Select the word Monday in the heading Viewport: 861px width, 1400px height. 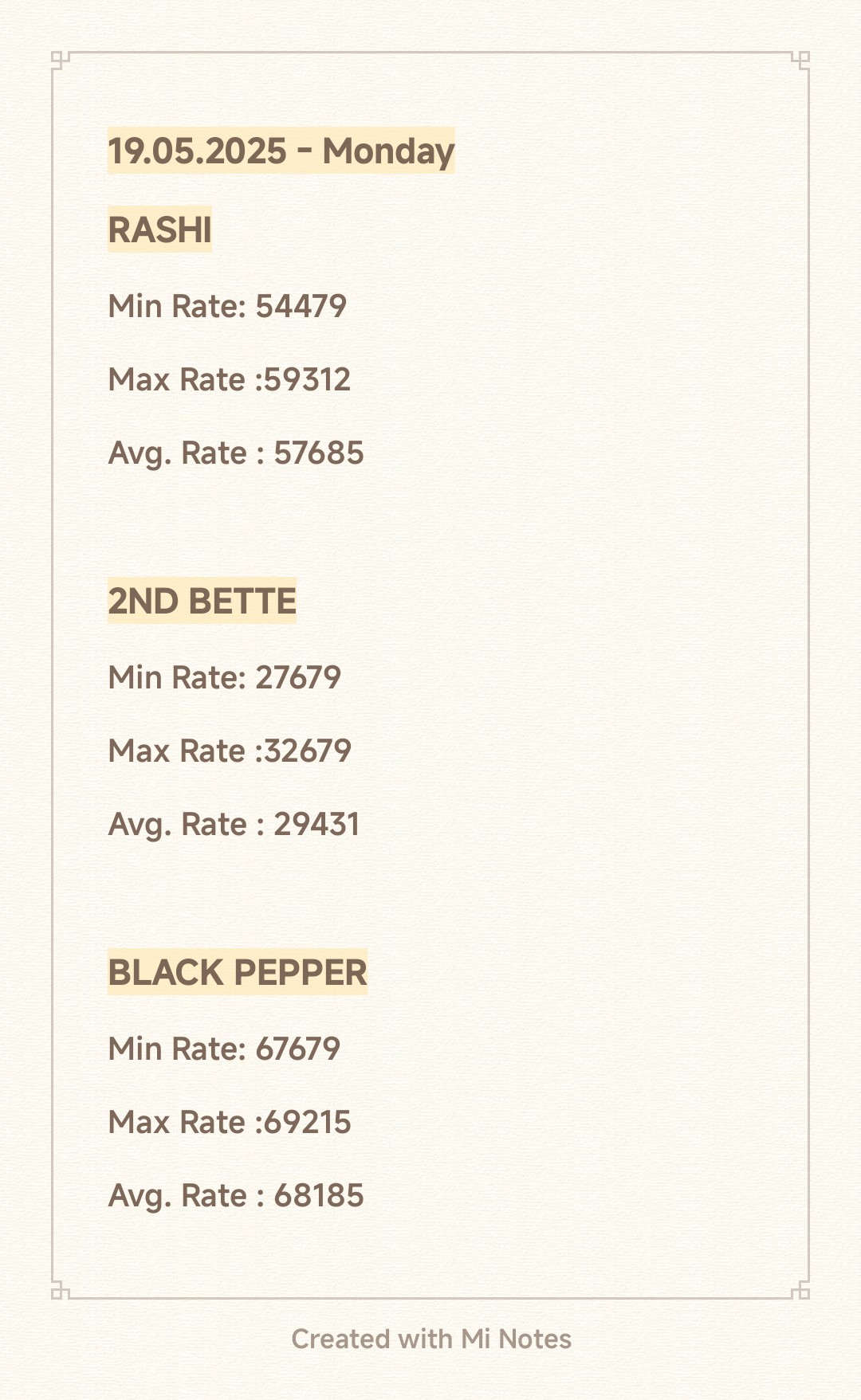pos(388,151)
